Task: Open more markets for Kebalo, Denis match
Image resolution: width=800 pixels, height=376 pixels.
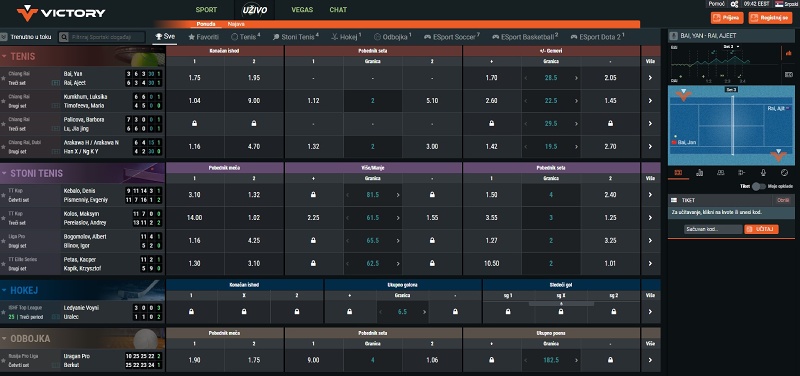Action: [x=650, y=195]
